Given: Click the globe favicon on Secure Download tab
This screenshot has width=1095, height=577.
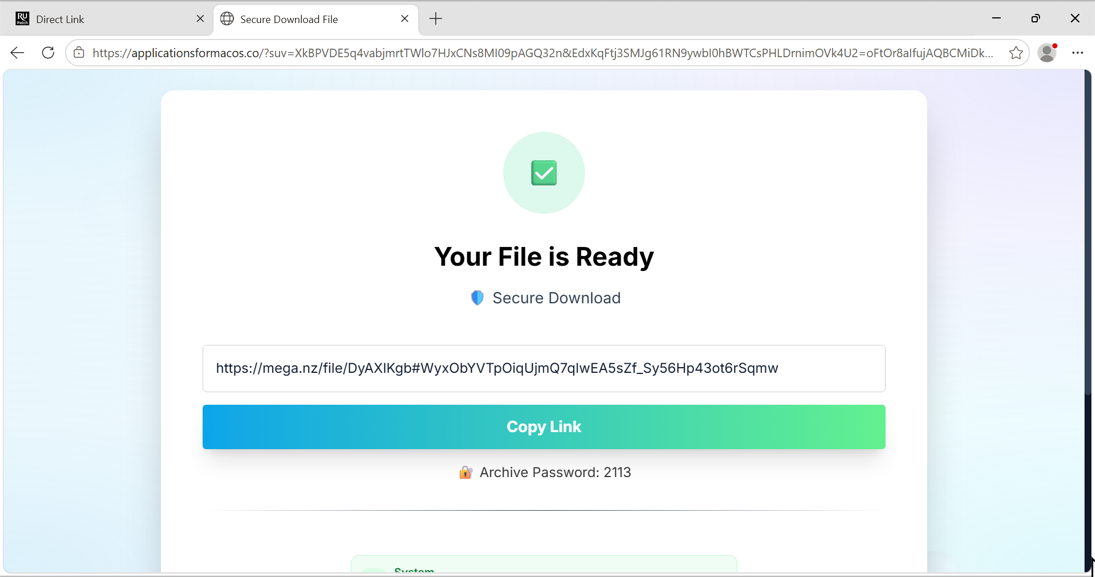Looking at the screenshot, I should click(x=227, y=19).
